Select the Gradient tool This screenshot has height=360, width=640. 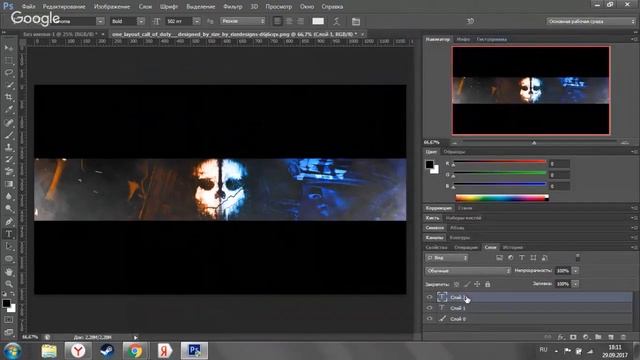click(9, 184)
